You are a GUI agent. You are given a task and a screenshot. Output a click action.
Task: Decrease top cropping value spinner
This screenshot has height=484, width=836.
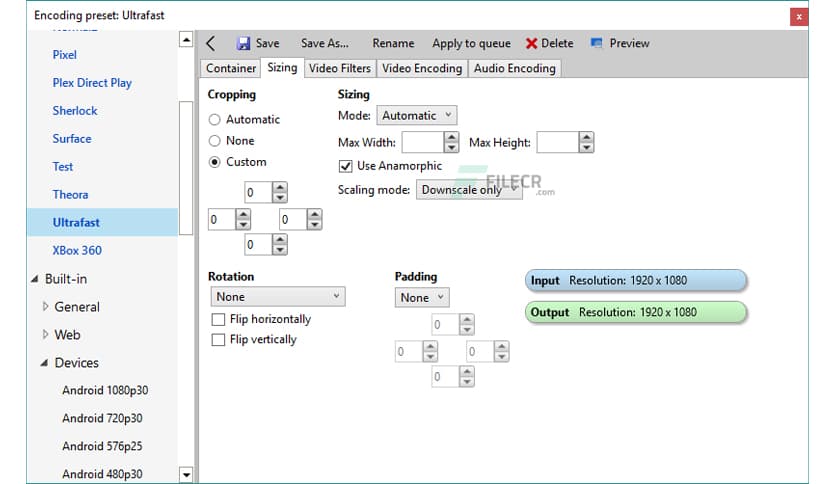[x=280, y=197]
